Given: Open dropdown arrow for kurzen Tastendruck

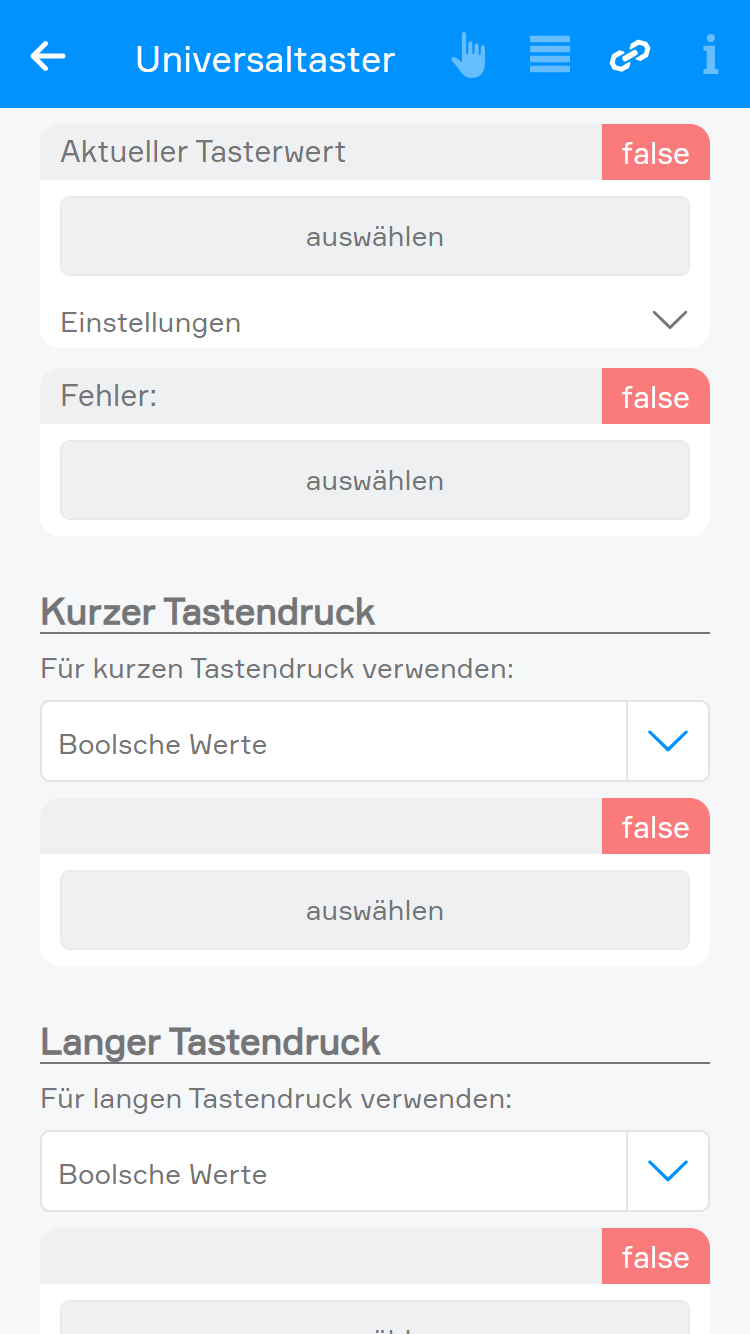Looking at the screenshot, I should click(668, 741).
